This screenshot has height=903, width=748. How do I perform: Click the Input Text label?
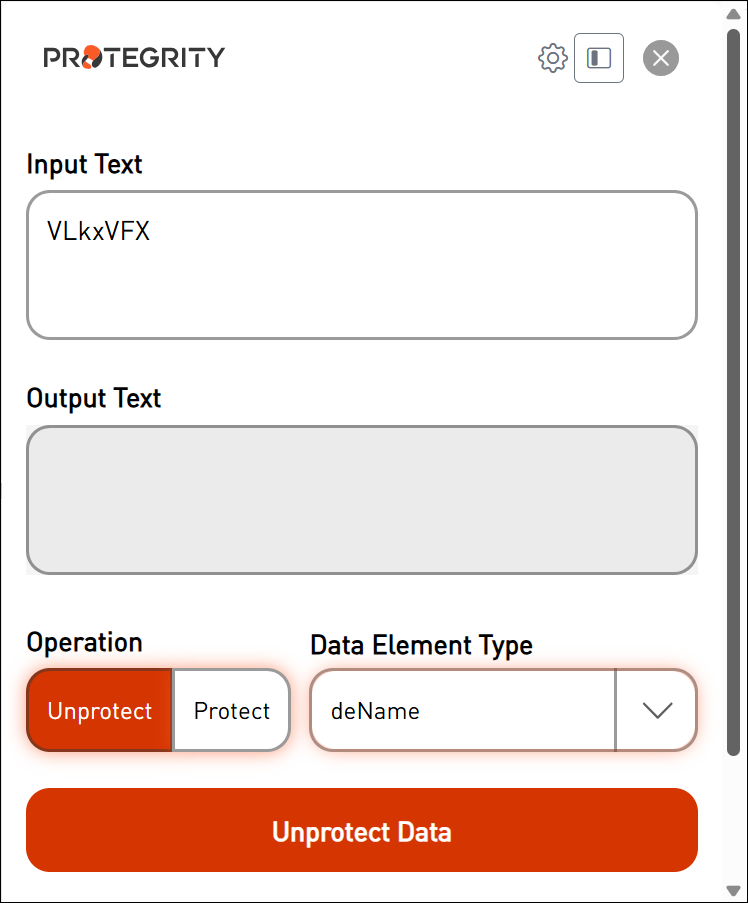coord(85,164)
